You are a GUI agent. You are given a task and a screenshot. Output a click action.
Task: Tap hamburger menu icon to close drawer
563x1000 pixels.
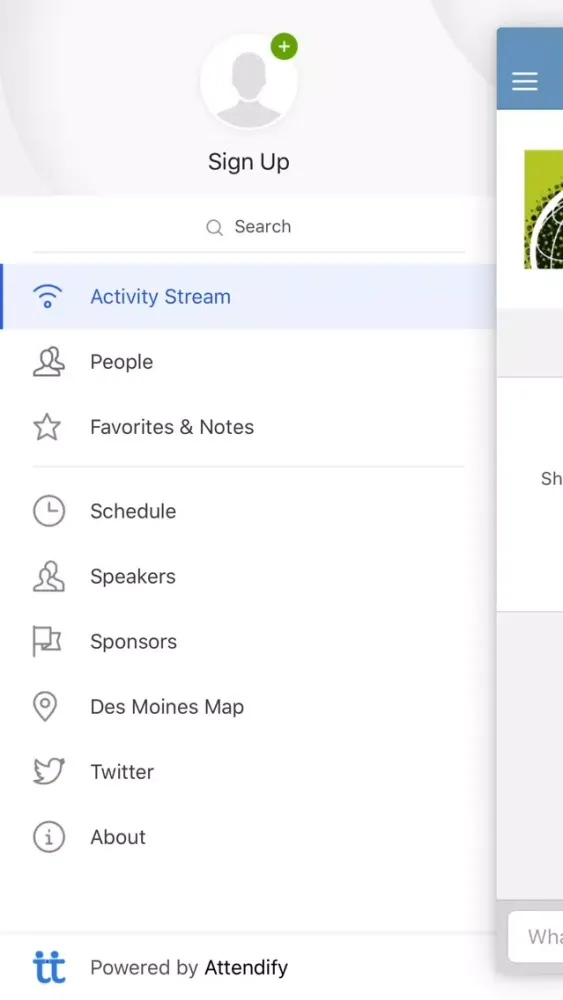pyautogui.click(x=525, y=82)
